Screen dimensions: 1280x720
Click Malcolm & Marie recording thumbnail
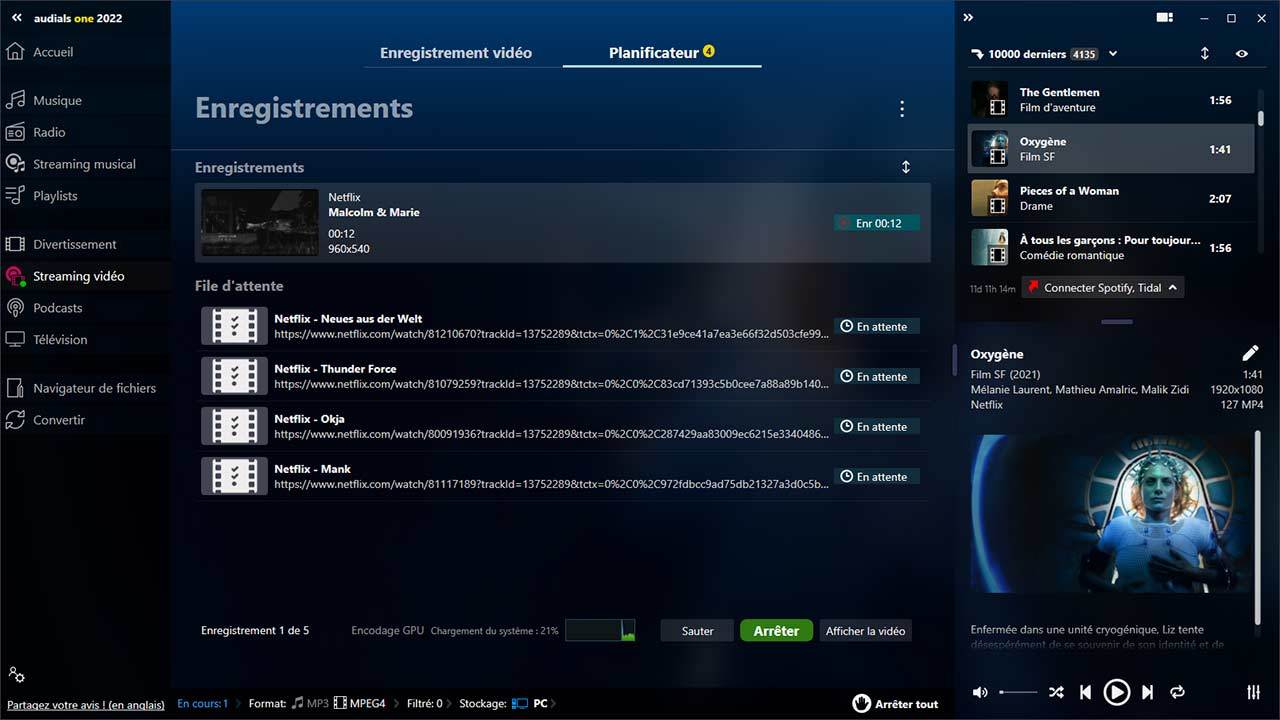pyautogui.click(x=260, y=223)
